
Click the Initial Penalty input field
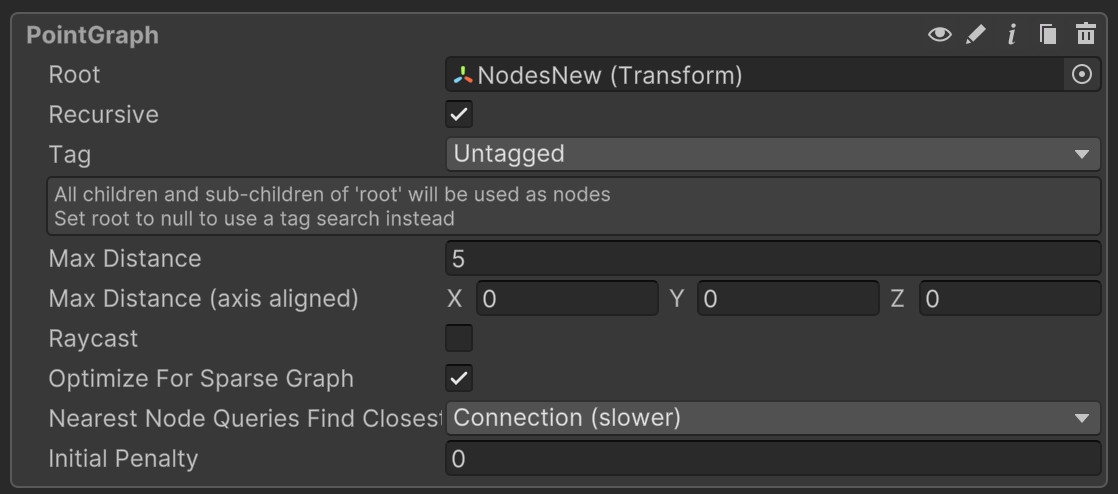pyautogui.click(x=772, y=459)
